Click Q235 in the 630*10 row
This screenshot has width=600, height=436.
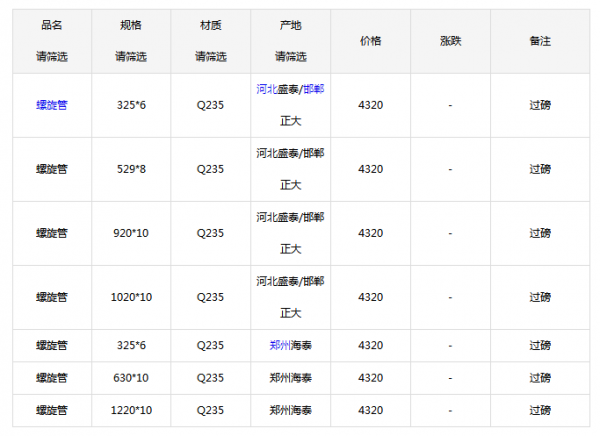click(x=210, y=378)
